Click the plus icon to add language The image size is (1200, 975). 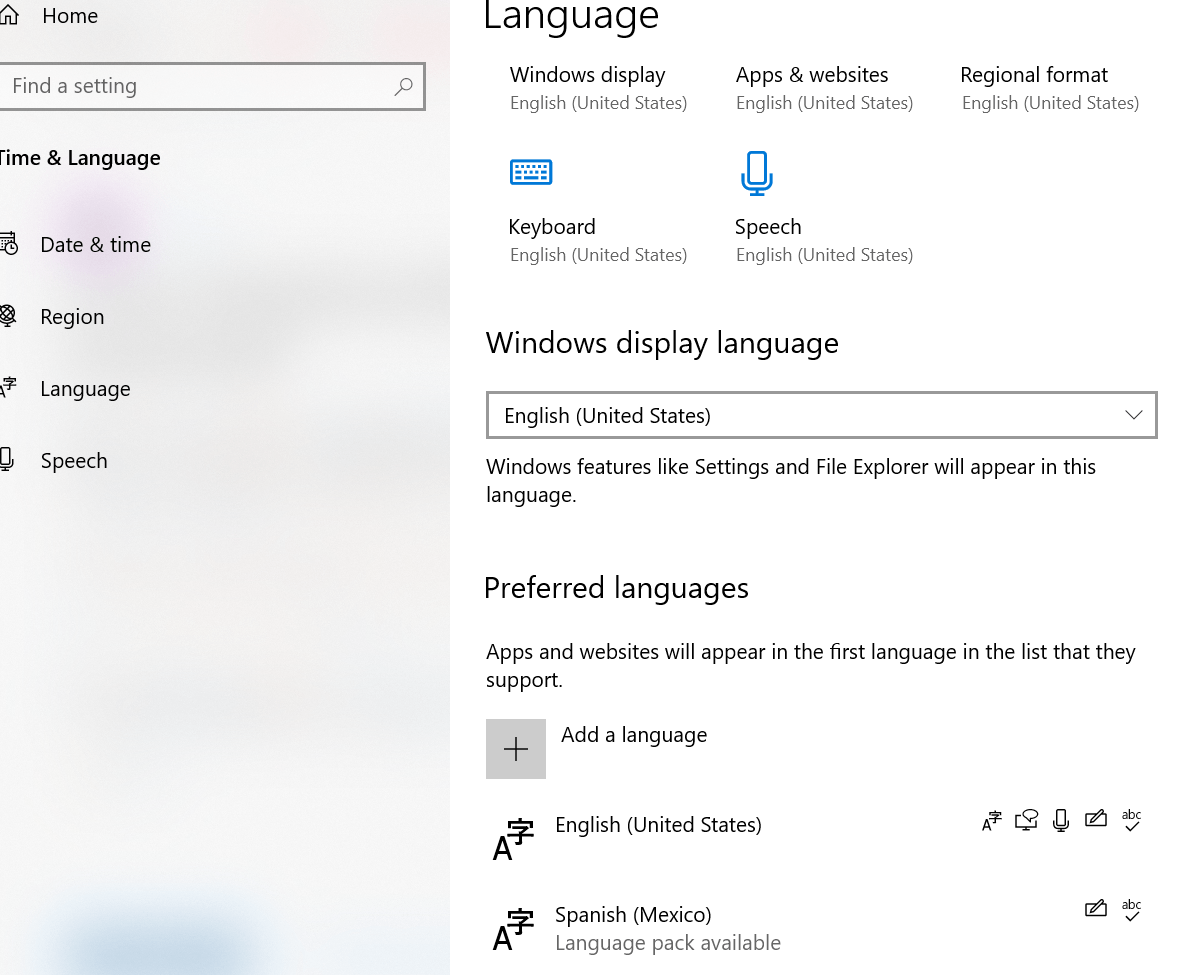(x=516, y=749)
